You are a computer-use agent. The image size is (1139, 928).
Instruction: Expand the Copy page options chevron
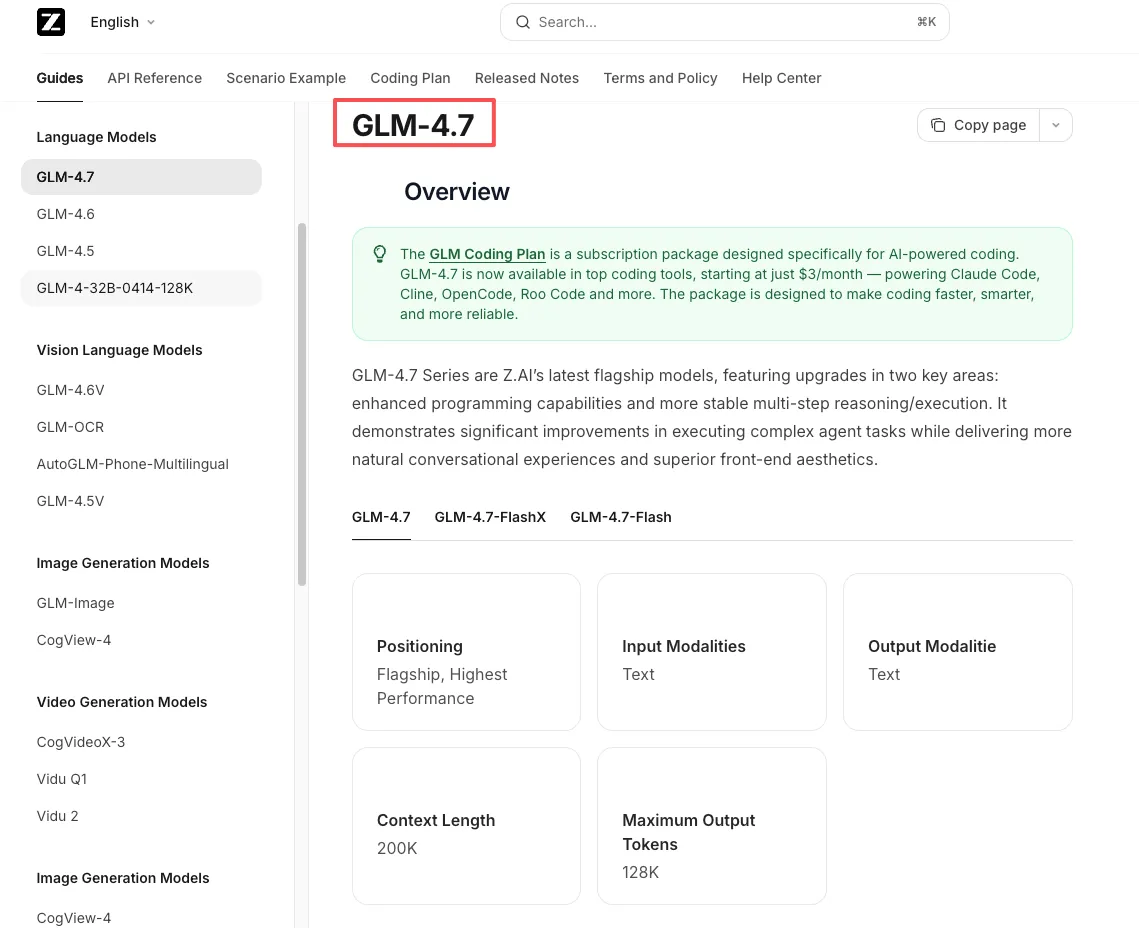[x=1056, y=125]
